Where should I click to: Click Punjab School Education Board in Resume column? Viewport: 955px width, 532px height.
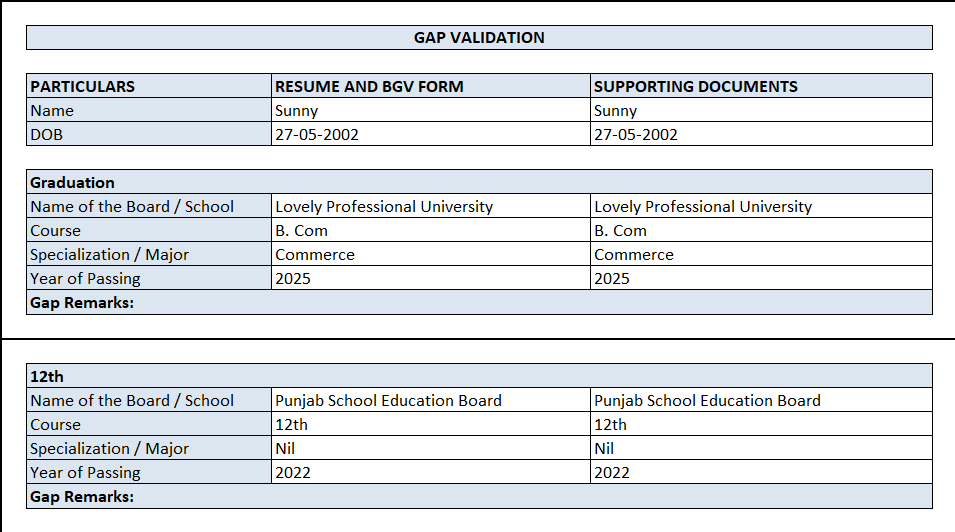point(388,401)
